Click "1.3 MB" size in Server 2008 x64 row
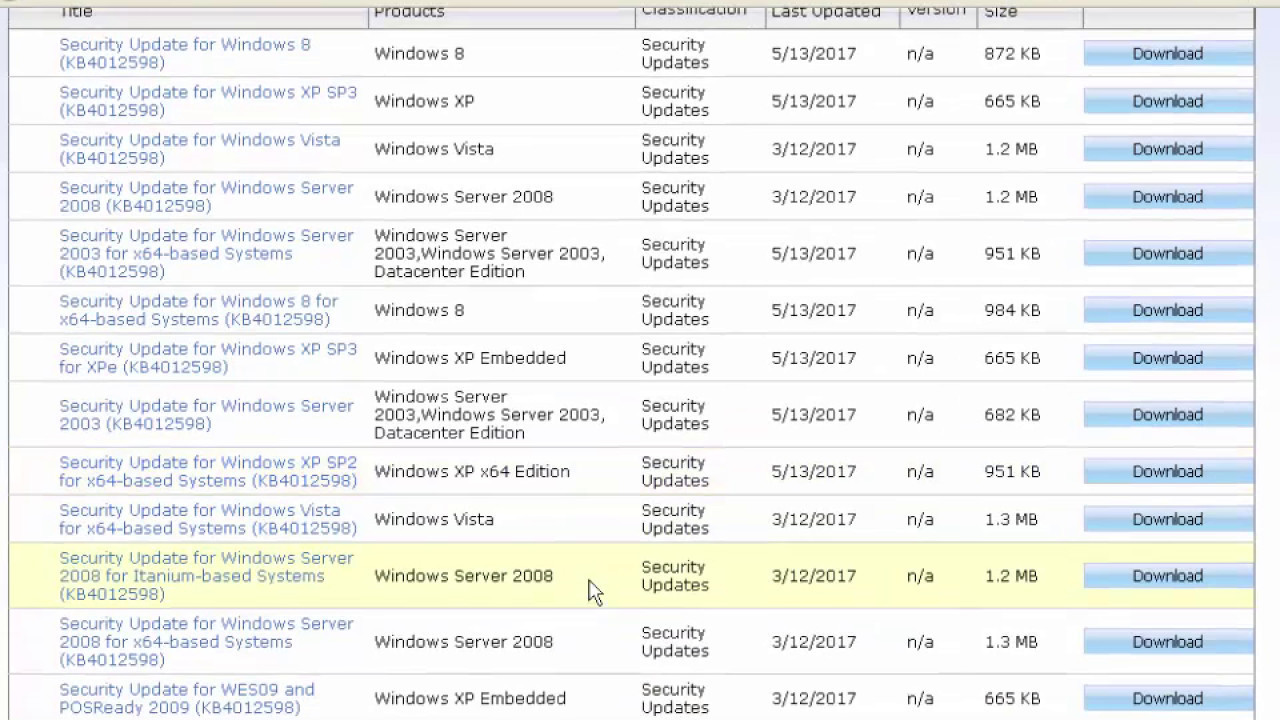The width and height of the screenshot is (1280, 720). 1011,642
